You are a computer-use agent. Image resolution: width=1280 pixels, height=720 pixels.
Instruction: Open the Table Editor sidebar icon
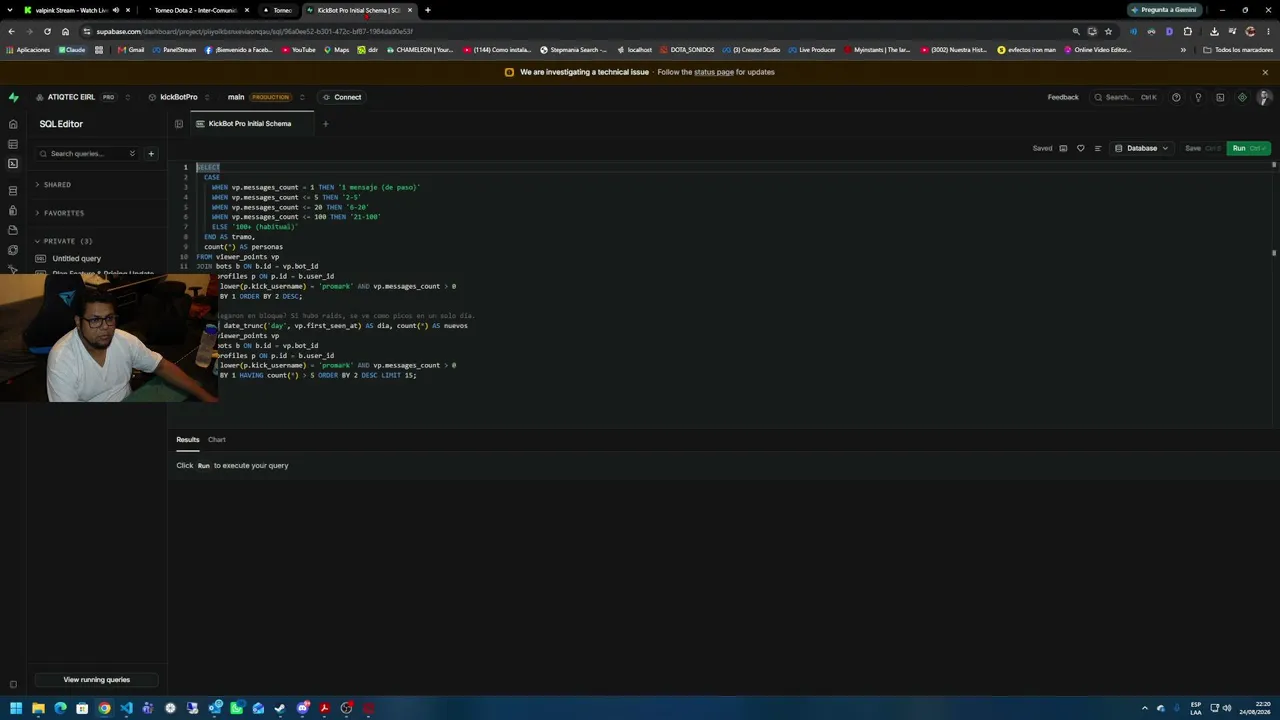(13, 144)
